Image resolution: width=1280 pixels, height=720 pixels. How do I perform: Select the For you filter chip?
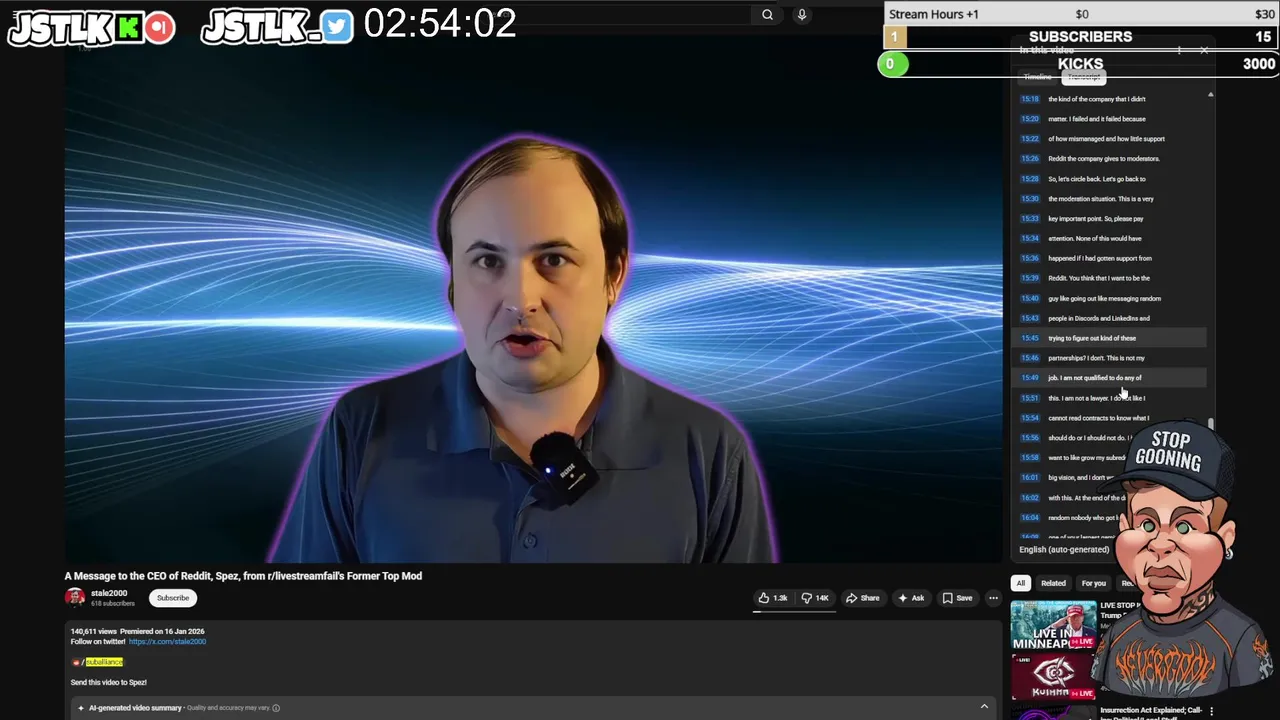click(1093, 583)
